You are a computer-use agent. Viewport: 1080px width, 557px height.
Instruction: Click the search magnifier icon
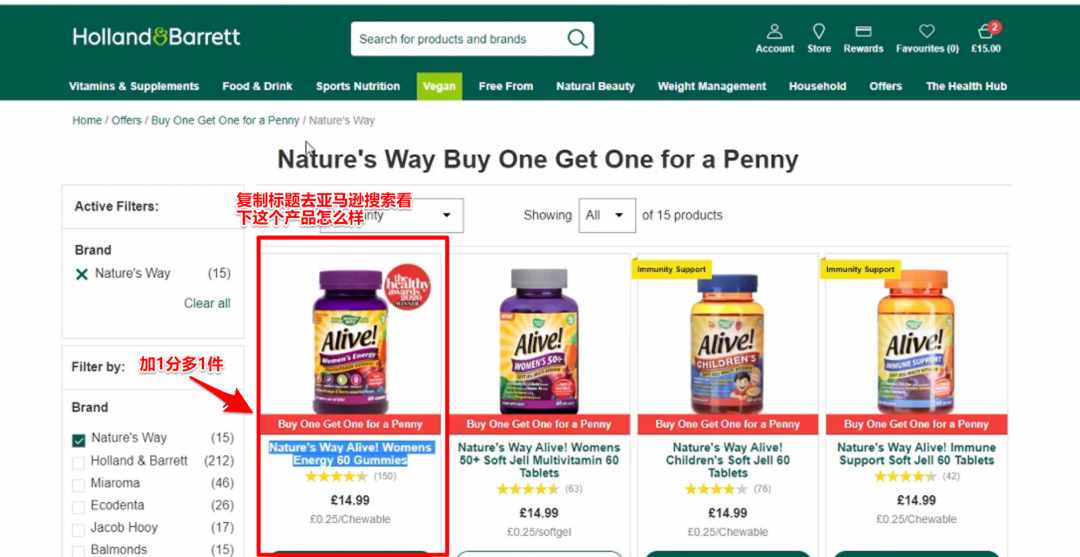(577, 39)
